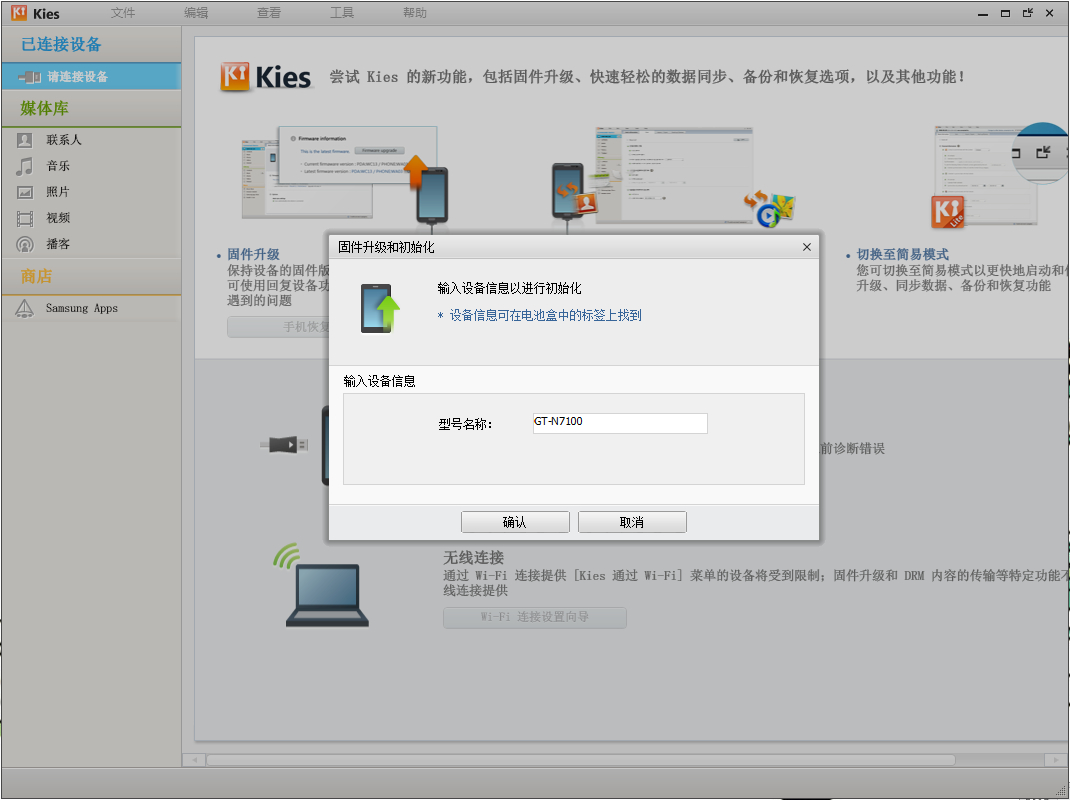1070x800 pixels.
Task: Click the 设备信息可在电池盒中的标签上找到 hint text
Action: 545,315
